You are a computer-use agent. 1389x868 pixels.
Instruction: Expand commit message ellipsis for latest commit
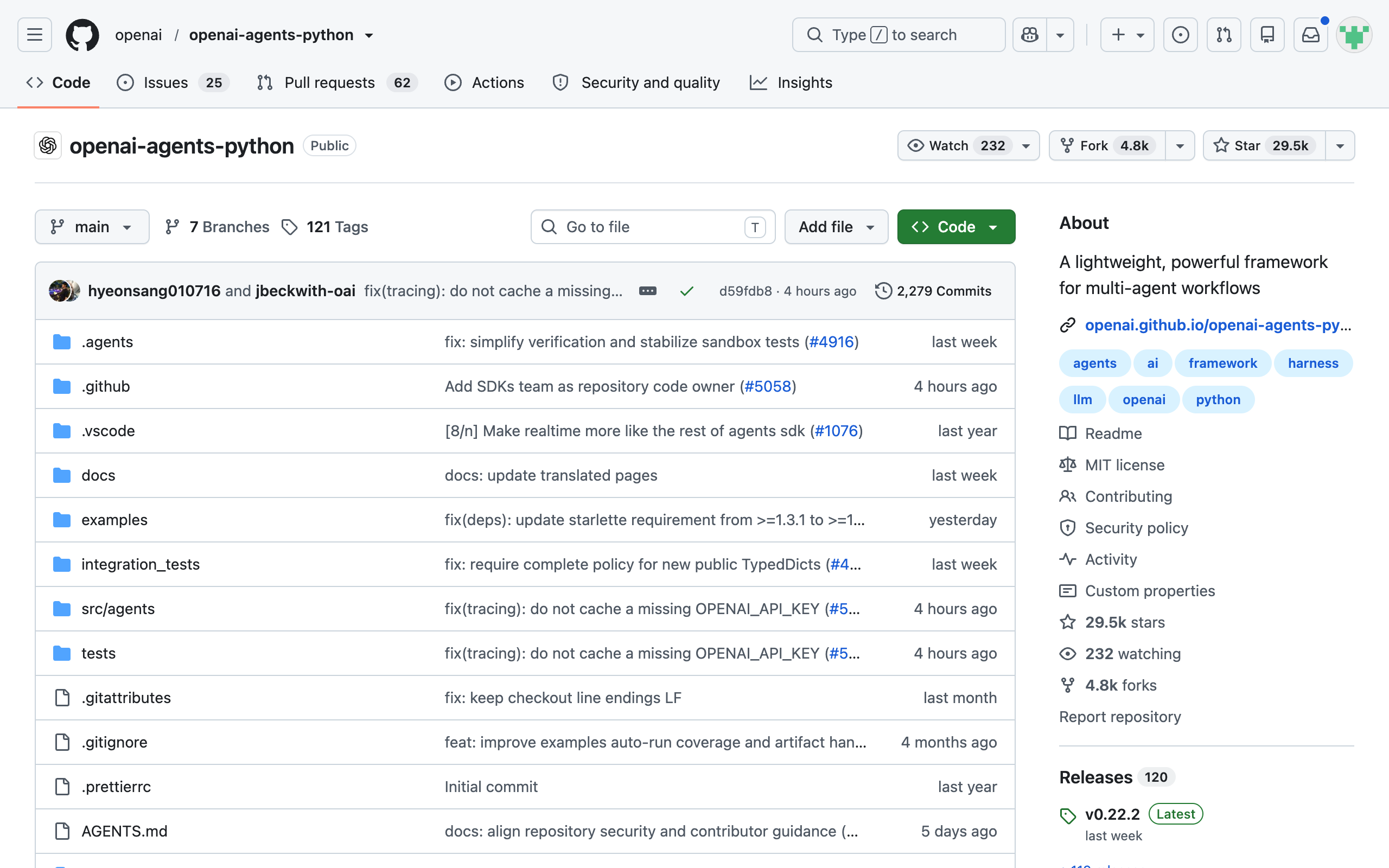[647, 291]
